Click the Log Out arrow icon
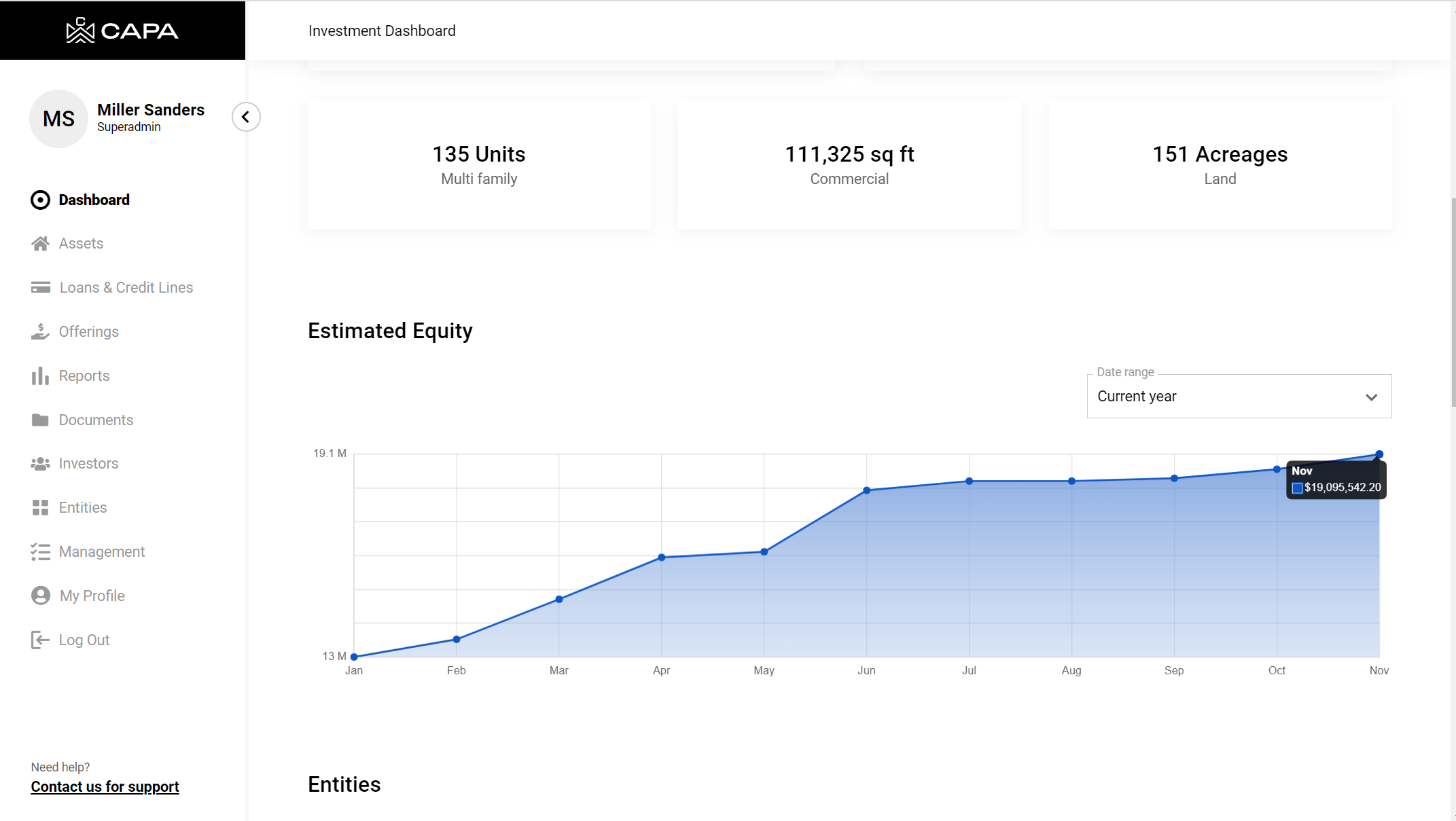This screenshot has width=1456, height=821. click(x=40, y=640)
